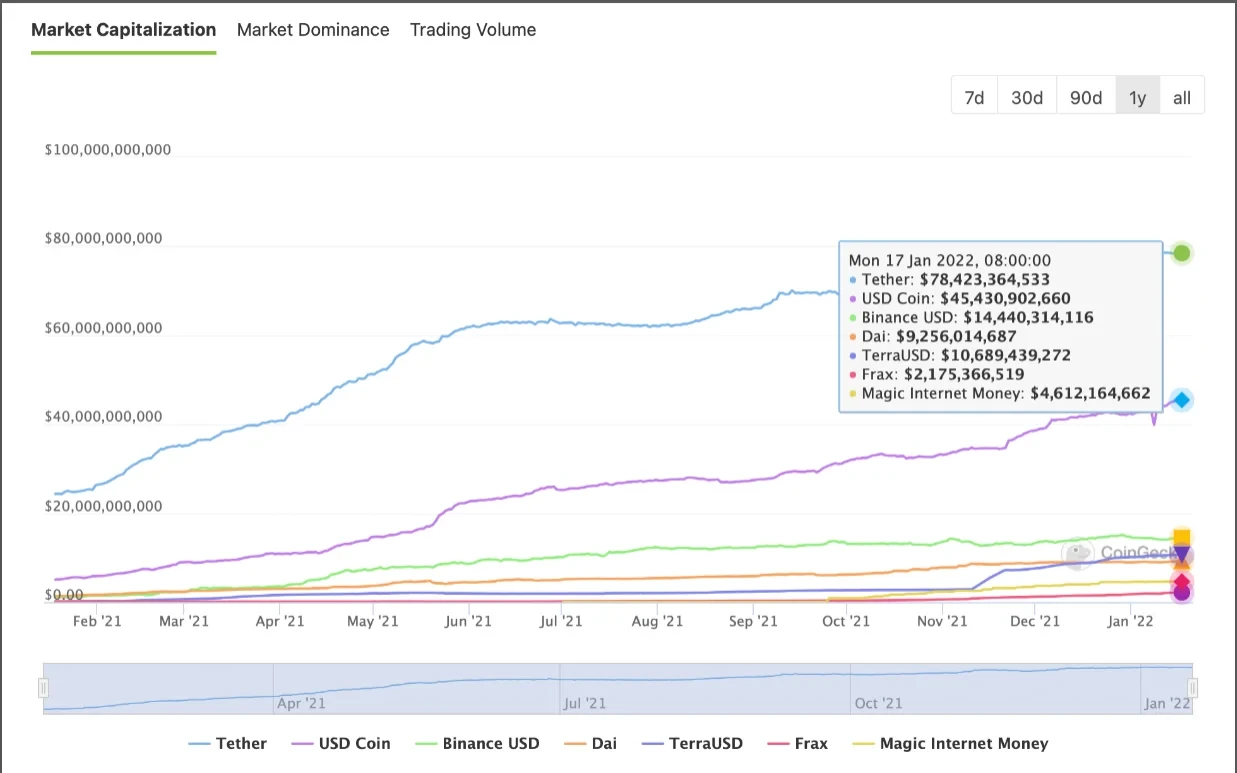Viewport: 1237px width, 773px height.
Task: Hide TerraUSD line using legend
Action: [693, 743]
